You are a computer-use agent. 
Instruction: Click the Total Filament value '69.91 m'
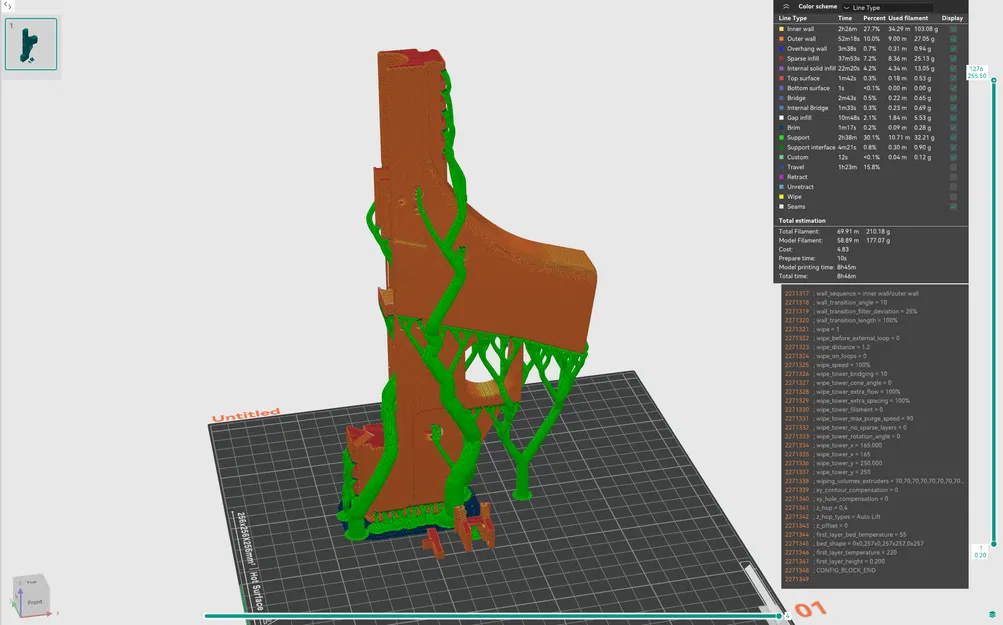(848, 232)
